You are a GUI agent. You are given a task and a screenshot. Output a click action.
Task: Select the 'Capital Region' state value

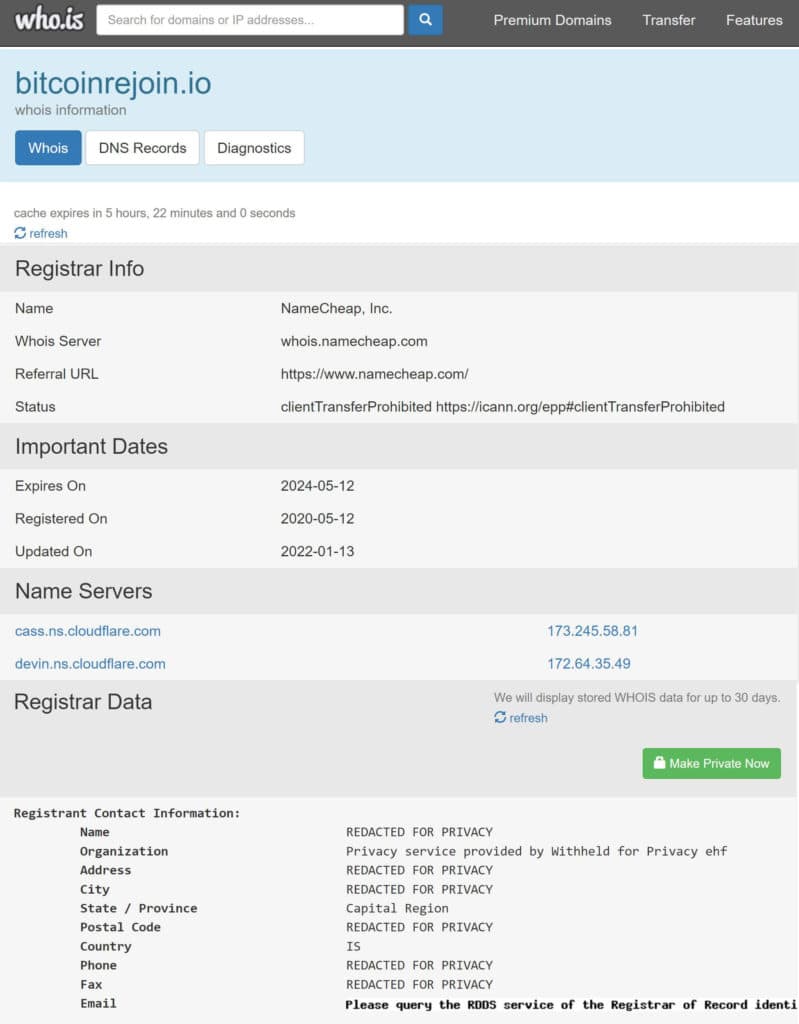pyautogui.click(x=397, y=908)
